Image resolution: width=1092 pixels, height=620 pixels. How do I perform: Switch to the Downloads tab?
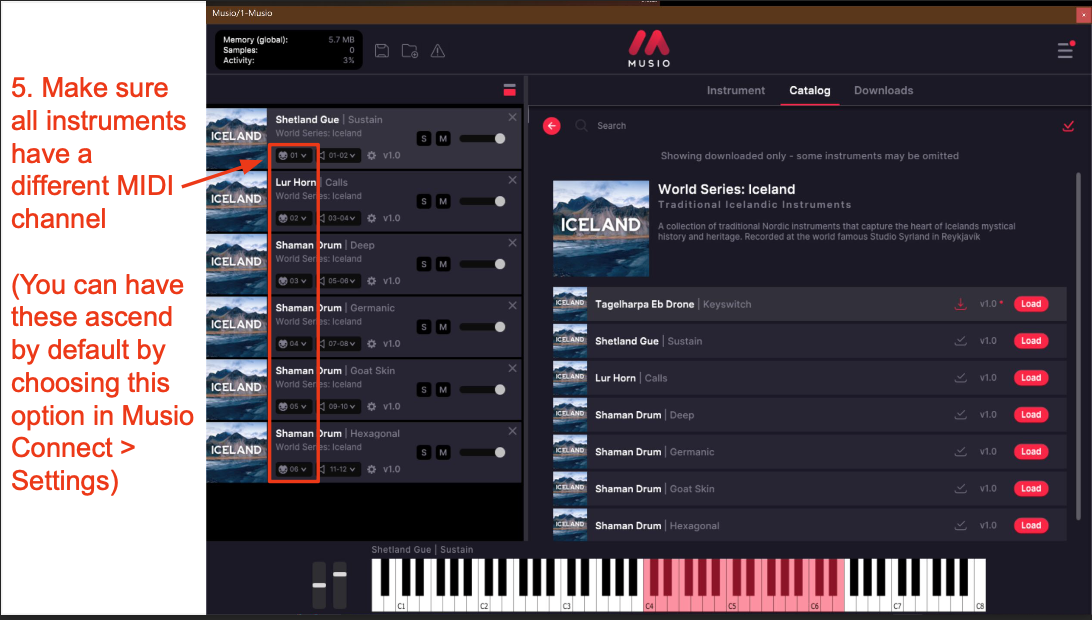[883, 91]
